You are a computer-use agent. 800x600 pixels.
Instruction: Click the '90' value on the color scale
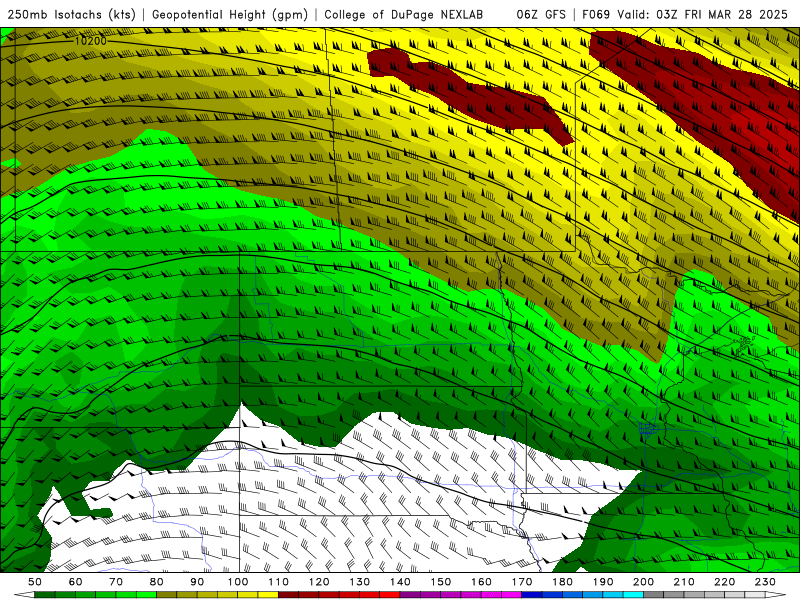pyautogui.click(x=197, y=582)
